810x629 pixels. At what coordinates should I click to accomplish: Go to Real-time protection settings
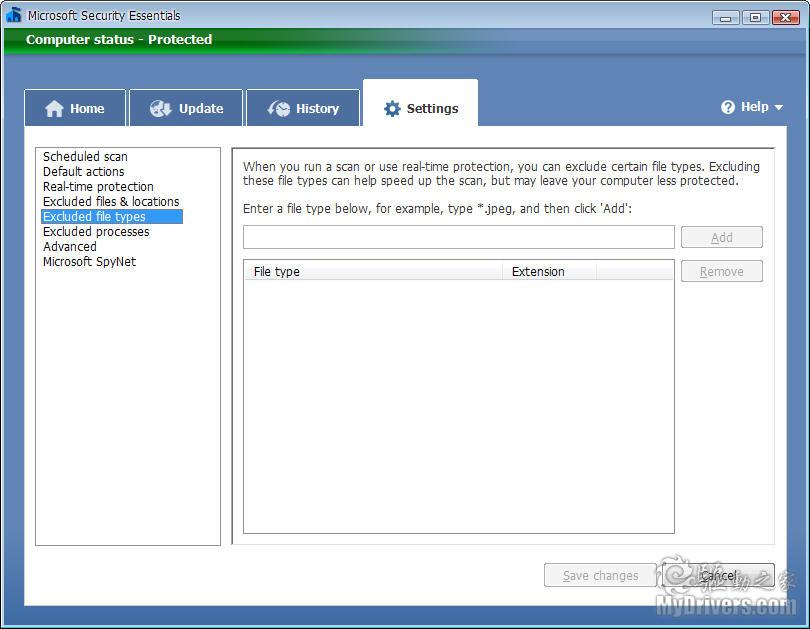(98, 187)
